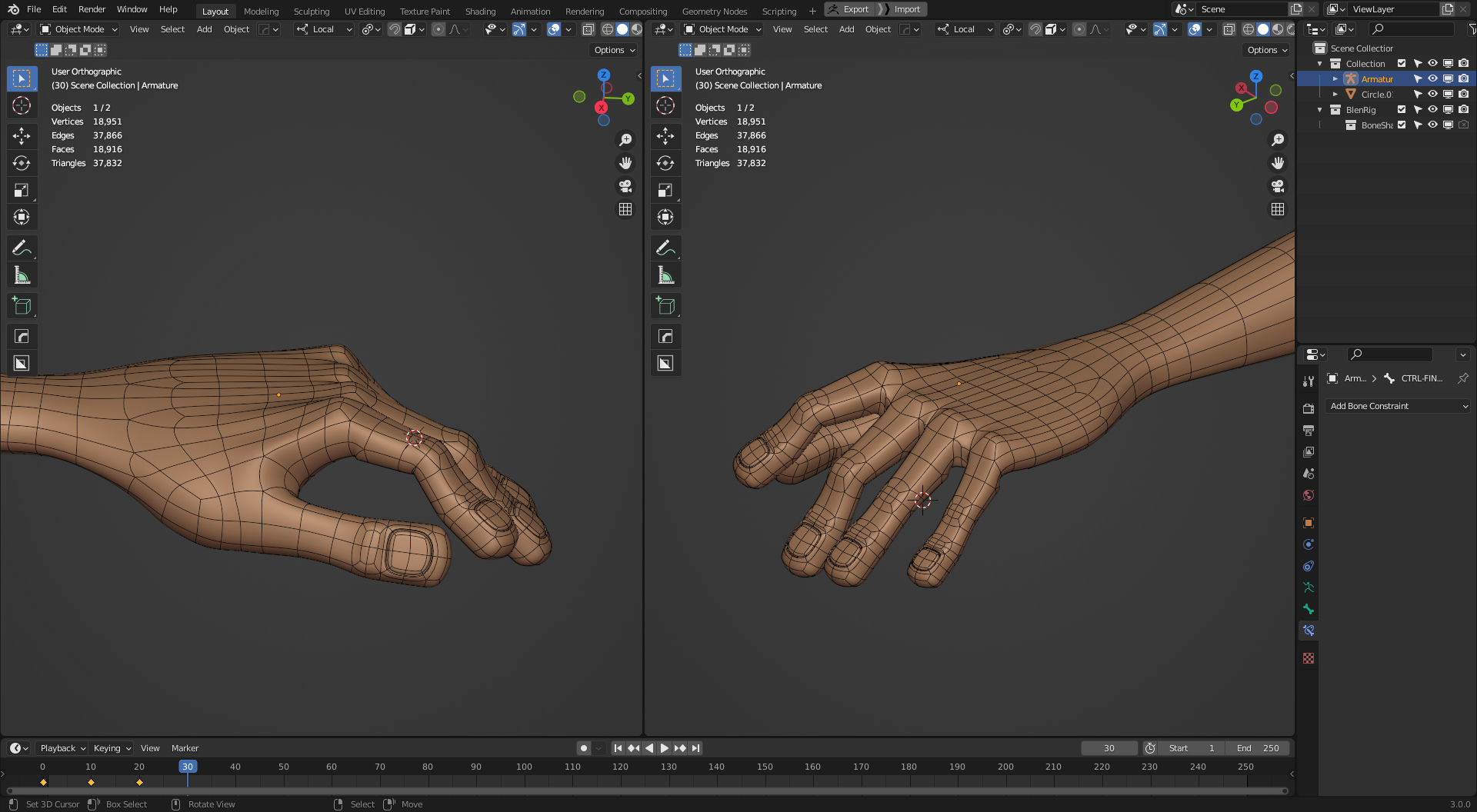Open Object properties tab
Image resolution: width=1477 pixels, height=812 pixels.
tap(1309, 523)
